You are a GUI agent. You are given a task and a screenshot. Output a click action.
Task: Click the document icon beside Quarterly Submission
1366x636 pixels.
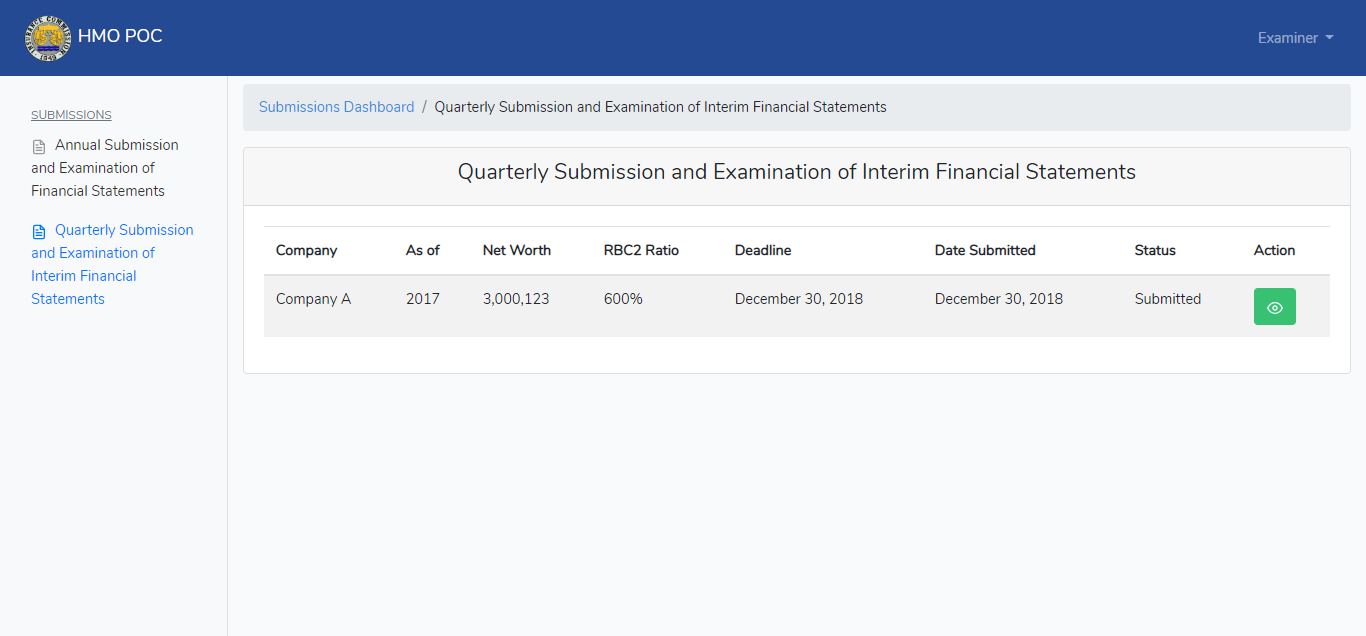[39, 231]
